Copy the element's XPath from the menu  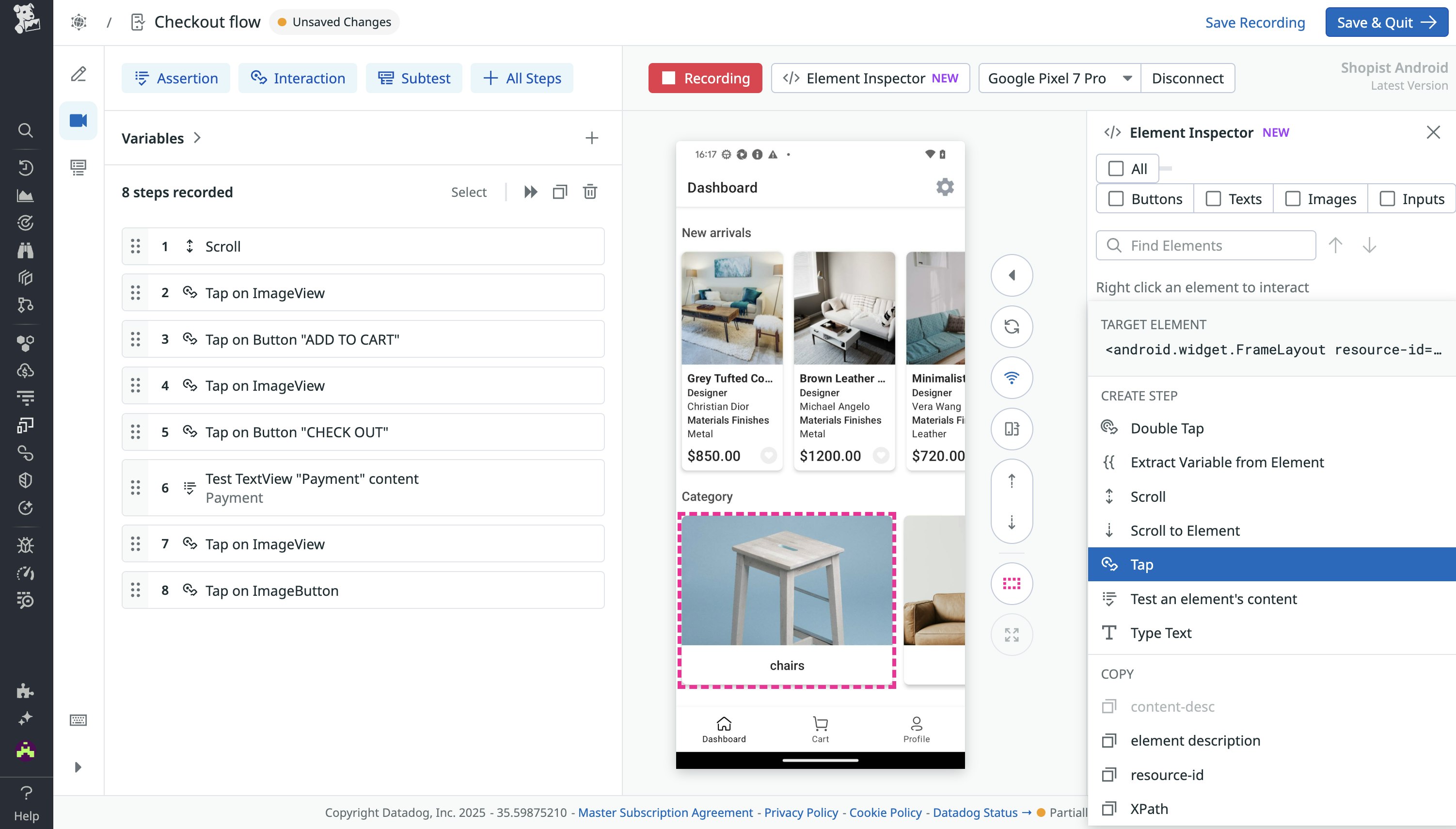point(1149,809)
